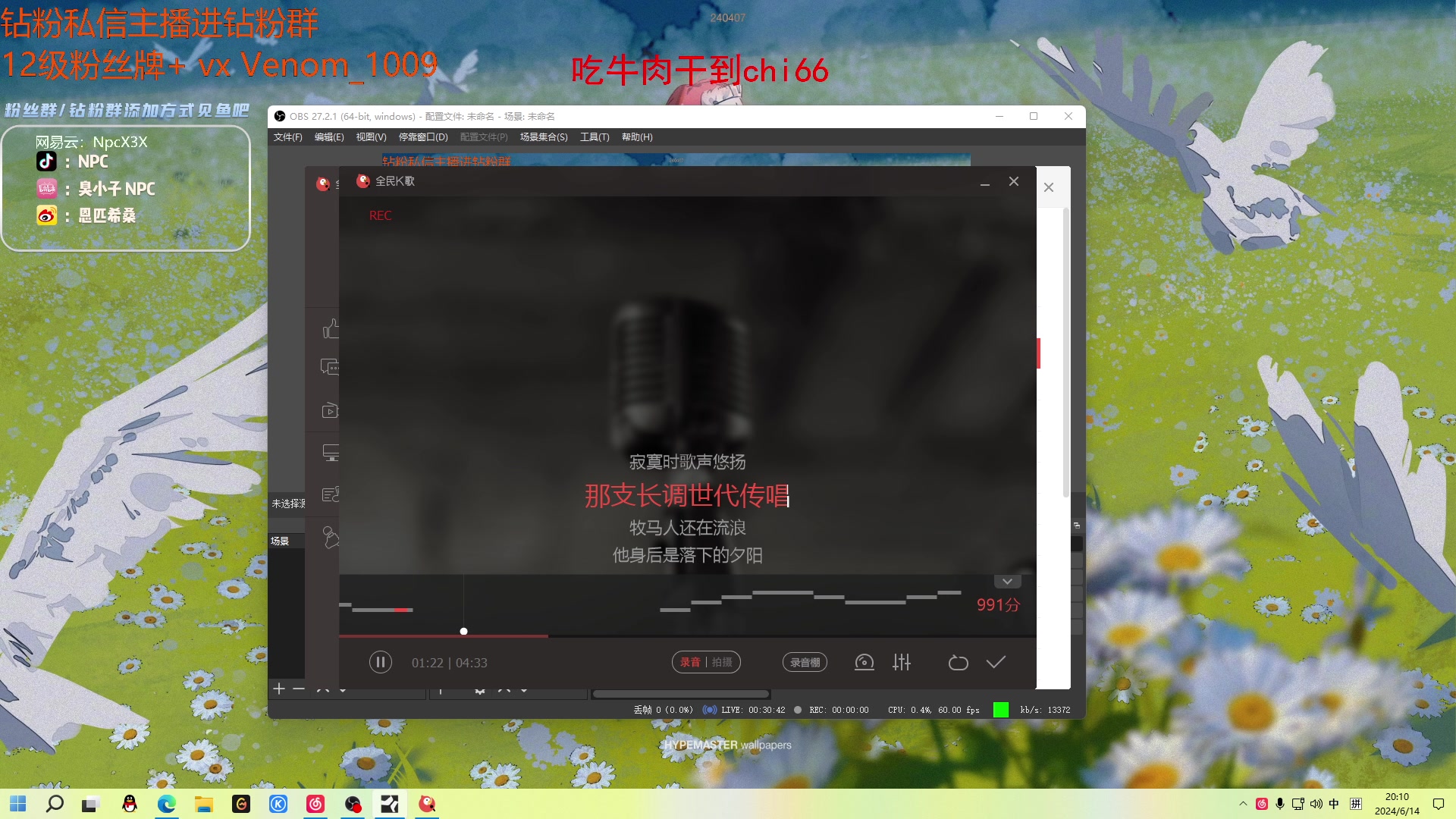Open the sound effects mixer sliders icon
The width and height of the screenshot is (1456, 819).
point(902,662)
